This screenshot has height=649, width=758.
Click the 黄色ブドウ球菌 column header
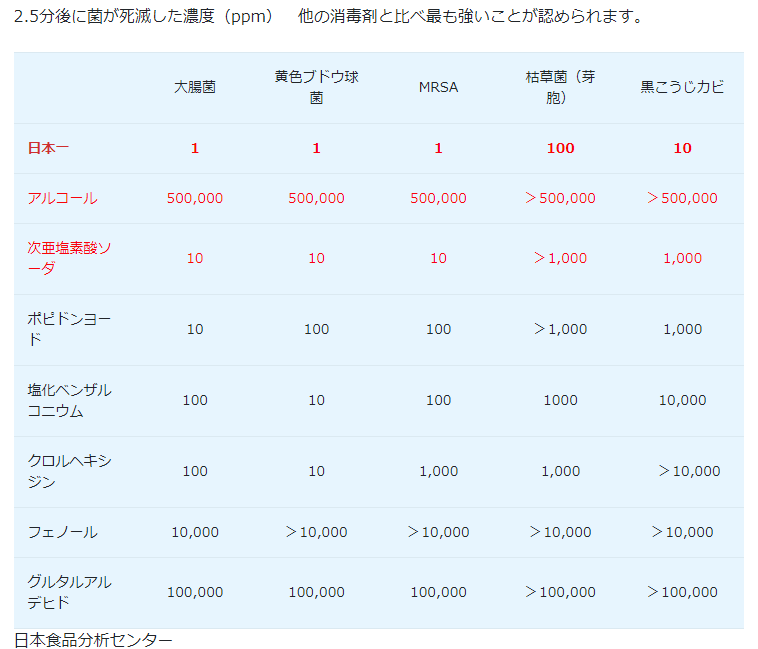[316, 87]
